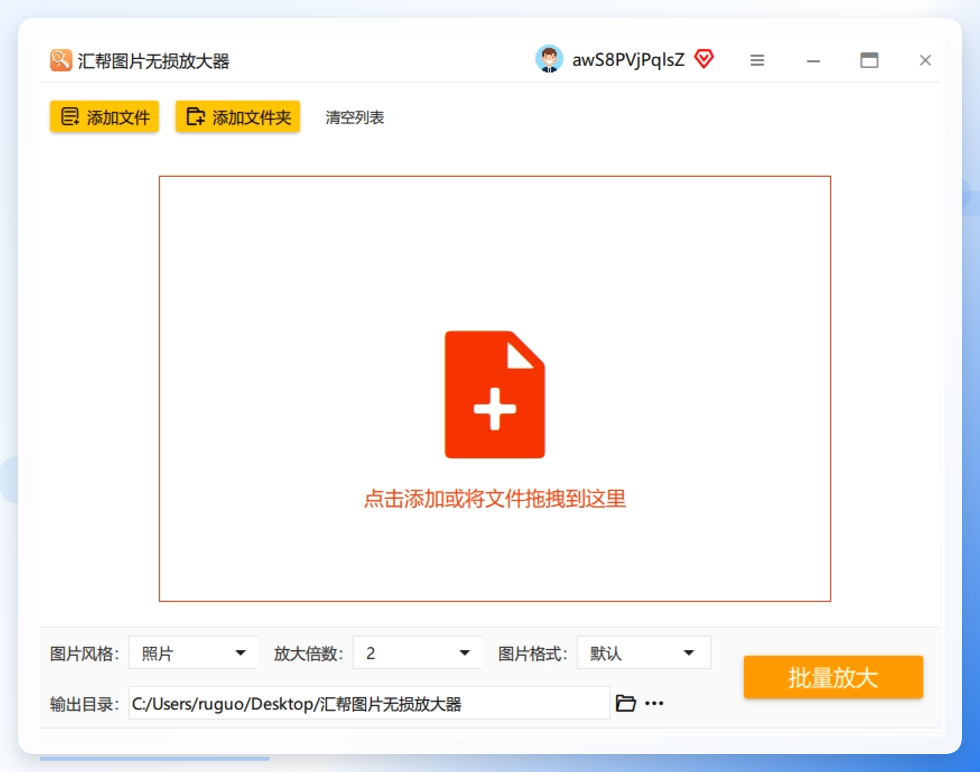Click the 汇帮图片无损放大器 app logo icon
The image size is (980, 772).
pyautogui.click(x=61, y=60)
